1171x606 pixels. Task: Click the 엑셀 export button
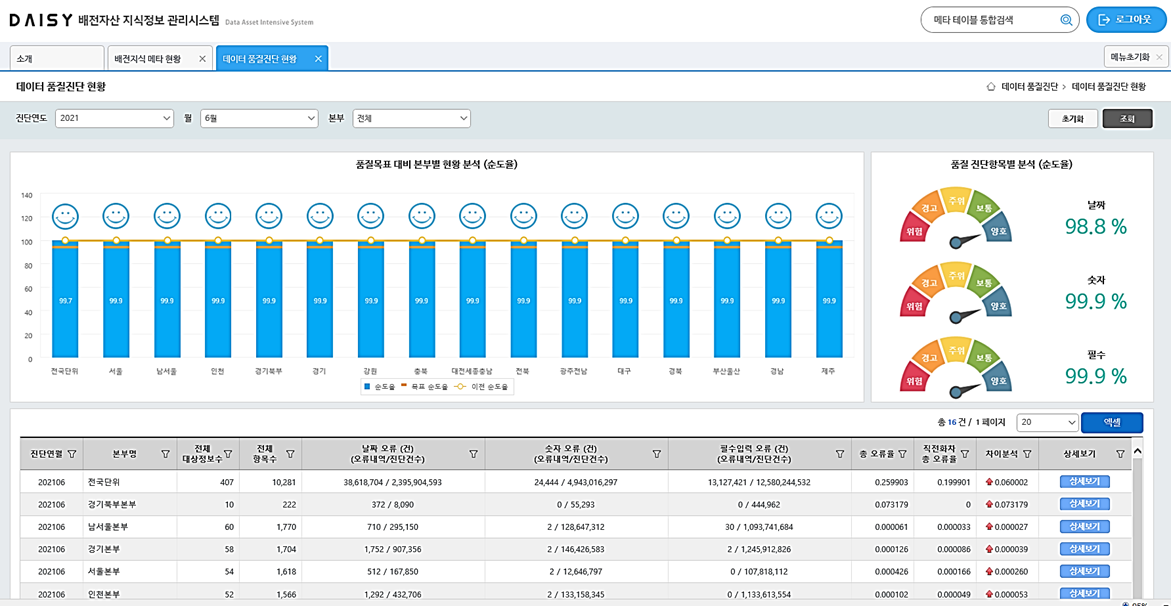pos(1112,422)
